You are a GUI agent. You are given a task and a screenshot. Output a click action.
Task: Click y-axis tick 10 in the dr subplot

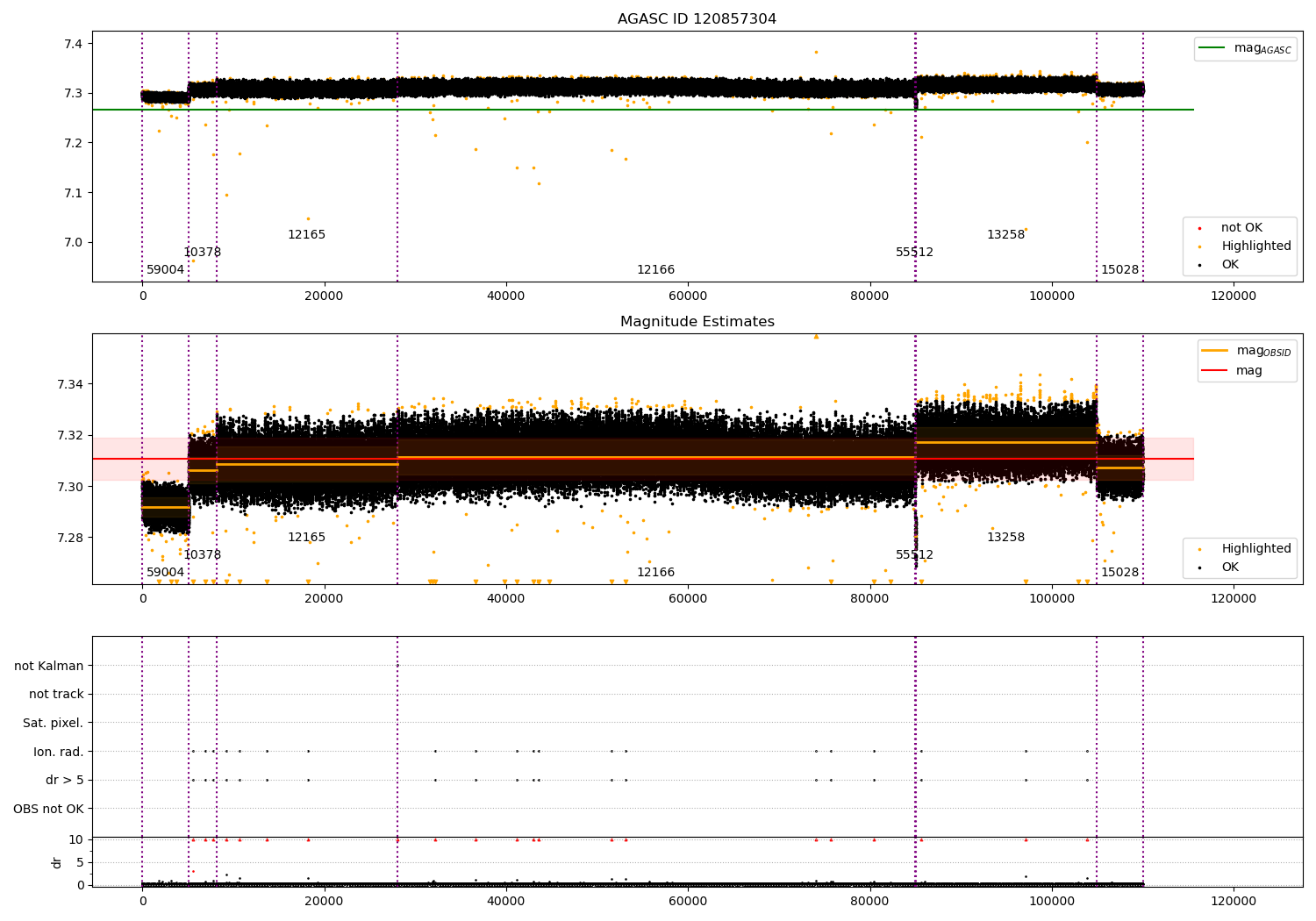click(x=76, y=839)
